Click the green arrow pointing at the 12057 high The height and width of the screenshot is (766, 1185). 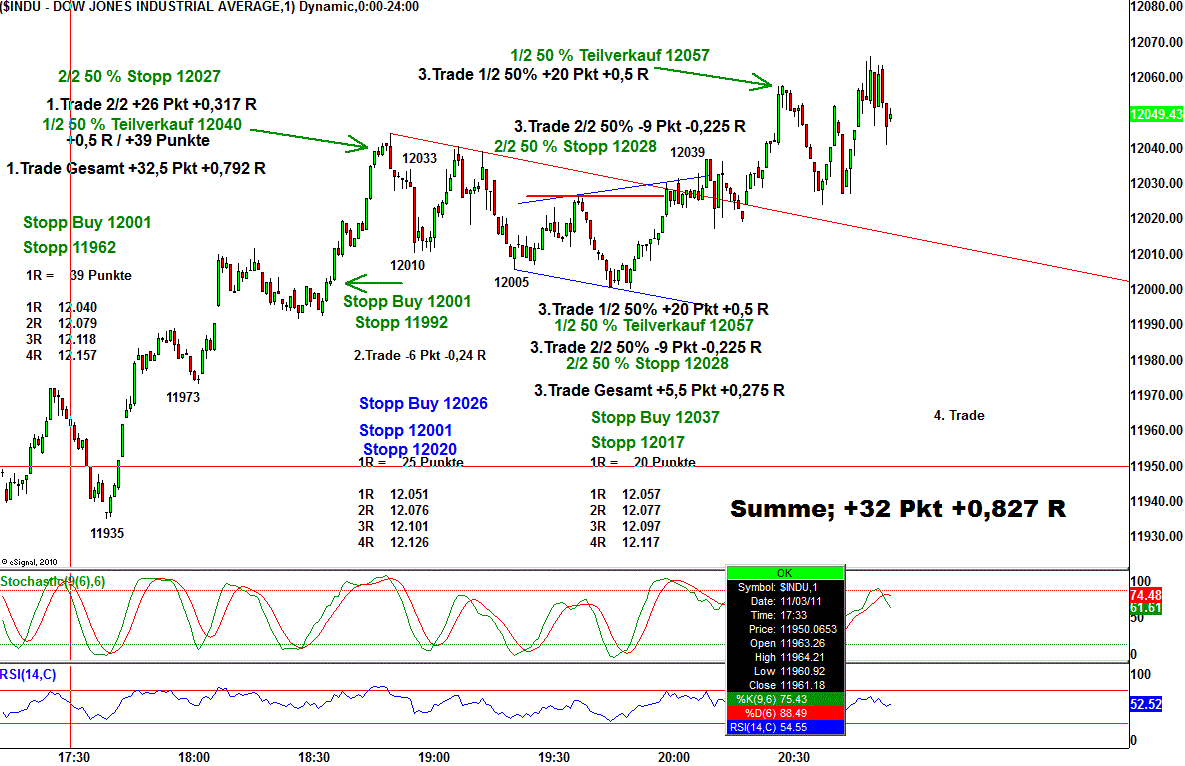coord(711,74)
